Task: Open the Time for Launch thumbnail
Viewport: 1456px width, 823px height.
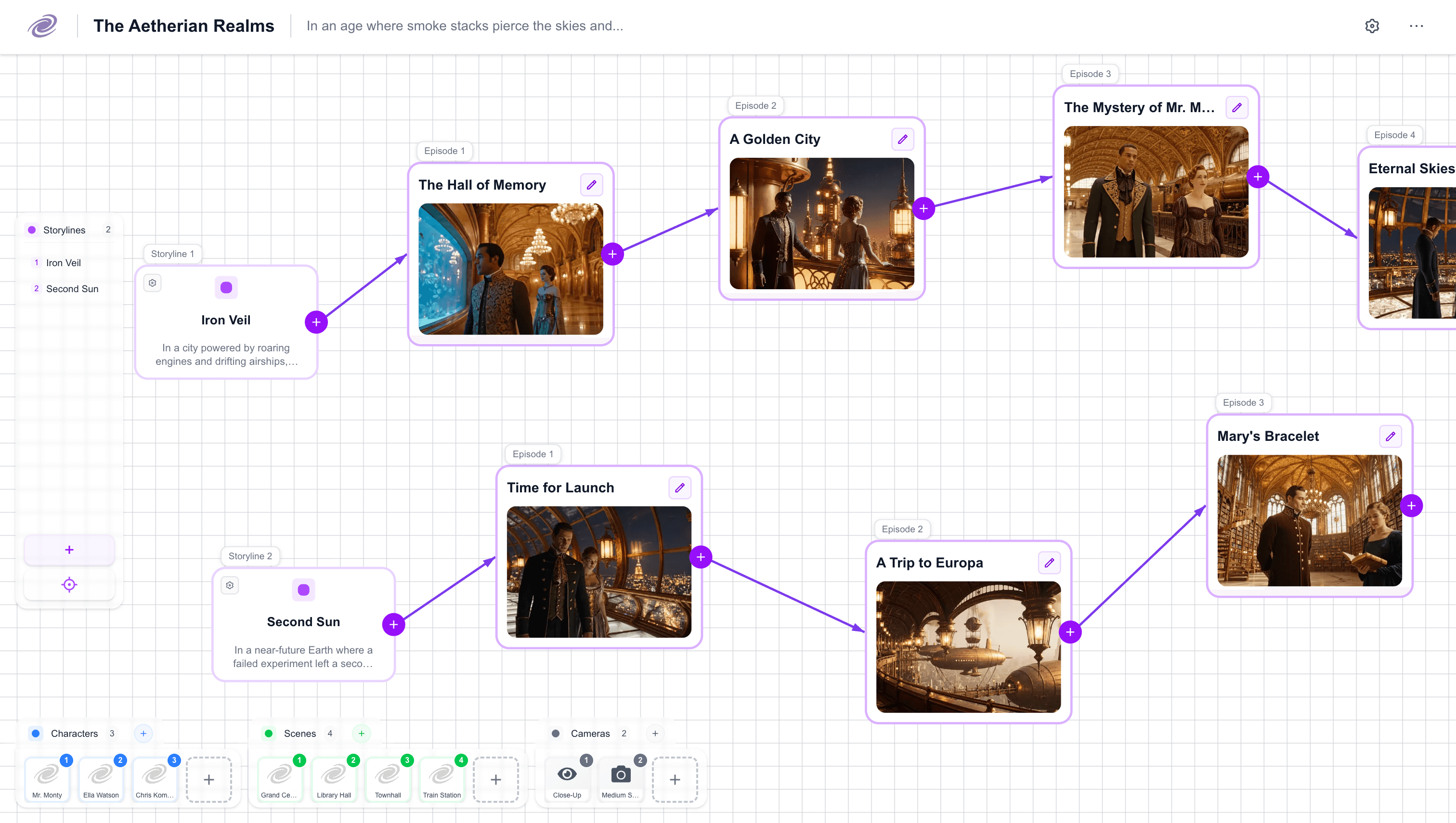Action: tap(599, 571)
